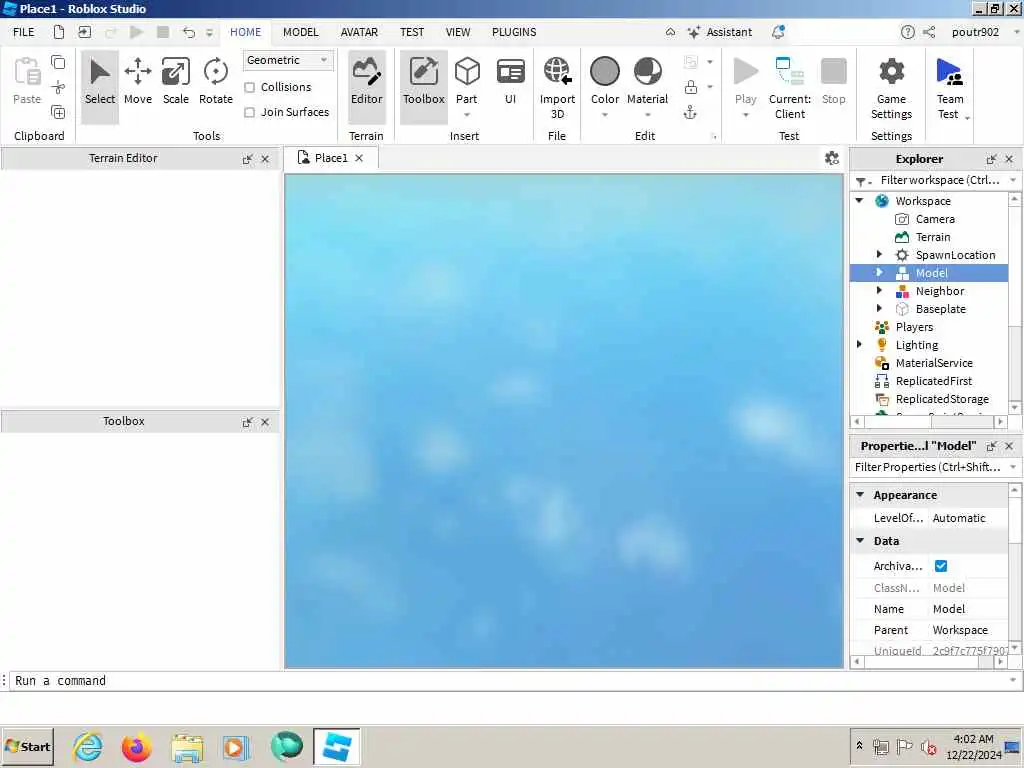Choose the Scale tool
The width and height of the screenshot is (1024, 768).
coord(176,82)
